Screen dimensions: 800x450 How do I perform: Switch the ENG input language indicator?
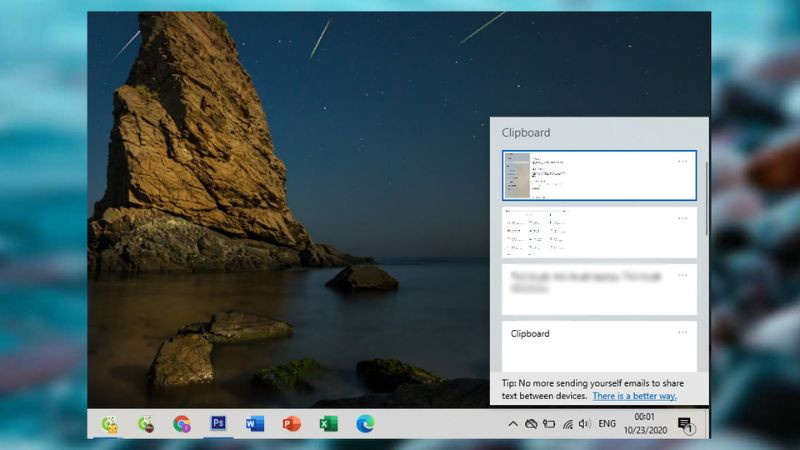coord(607,424)
